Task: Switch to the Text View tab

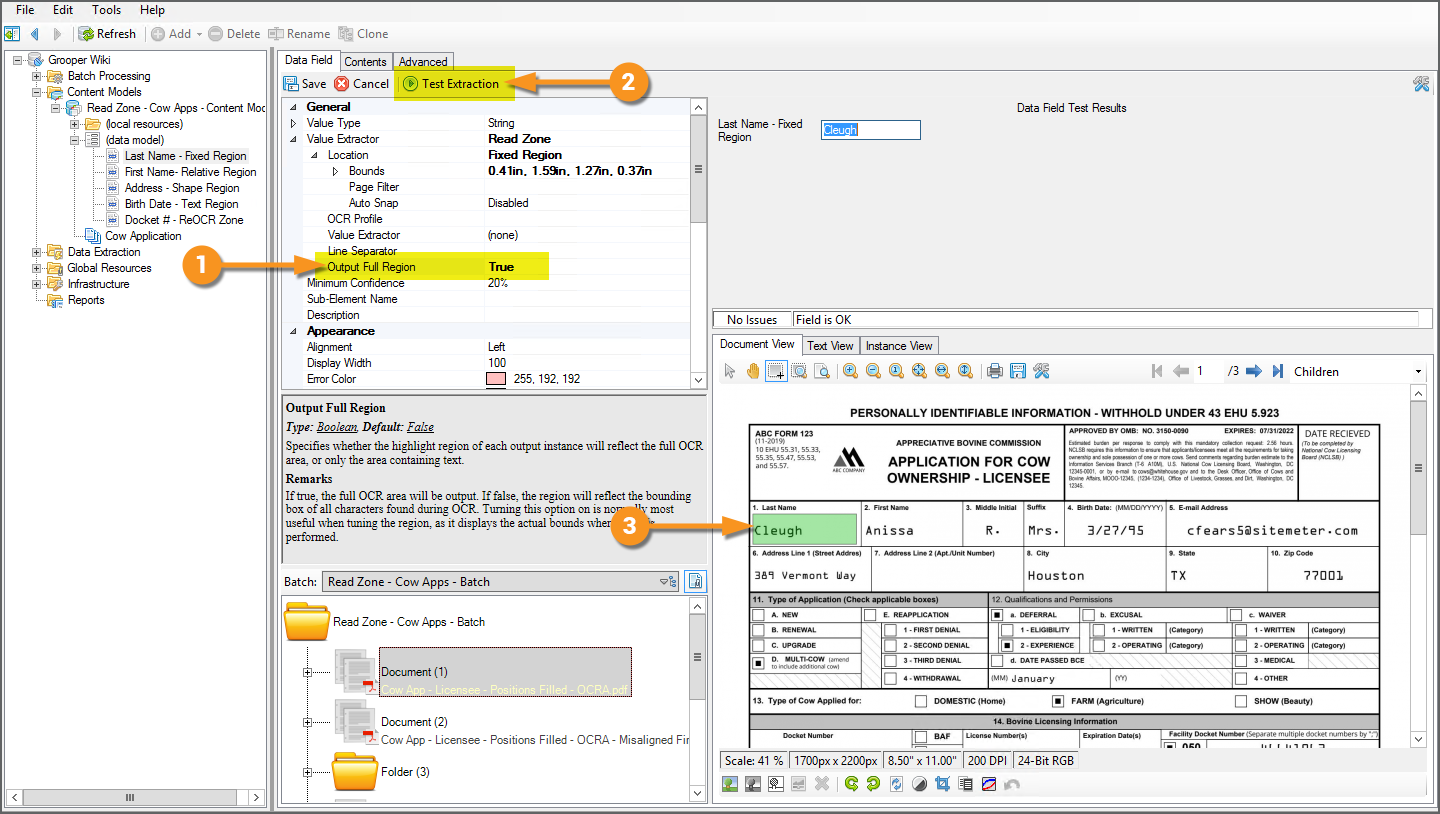Action: tap(830, 346)
